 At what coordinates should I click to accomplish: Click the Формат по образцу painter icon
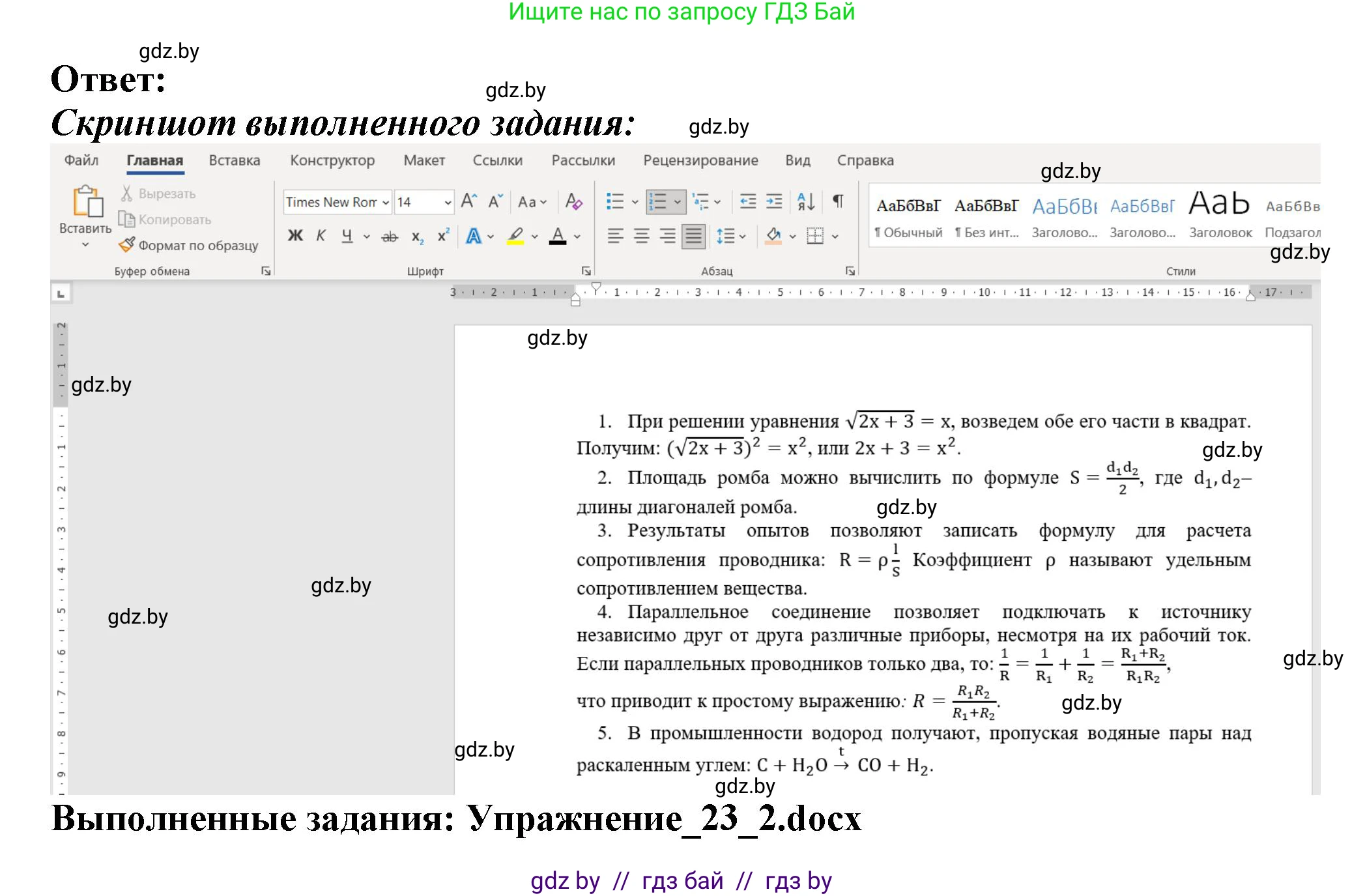tap(127, 246)
